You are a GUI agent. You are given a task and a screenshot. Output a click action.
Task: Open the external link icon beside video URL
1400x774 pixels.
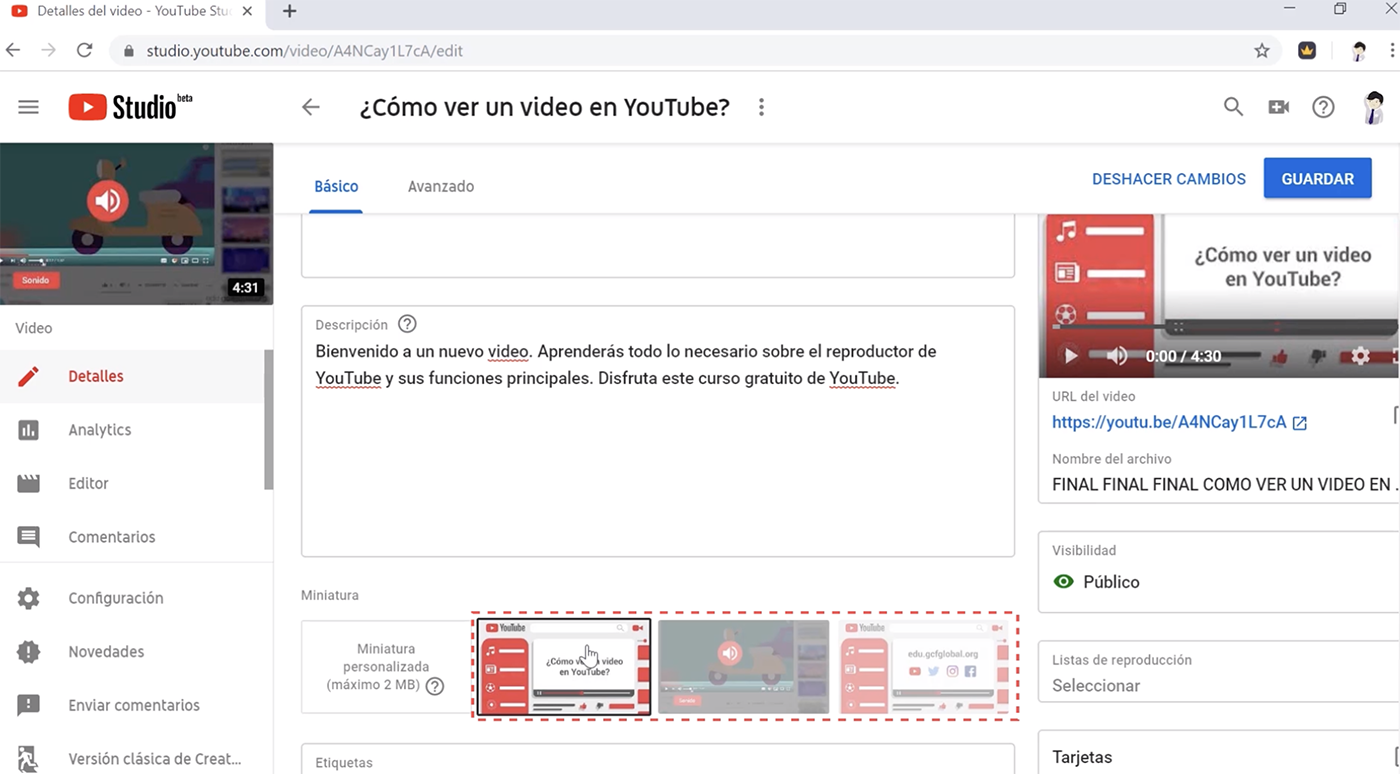1300,423
